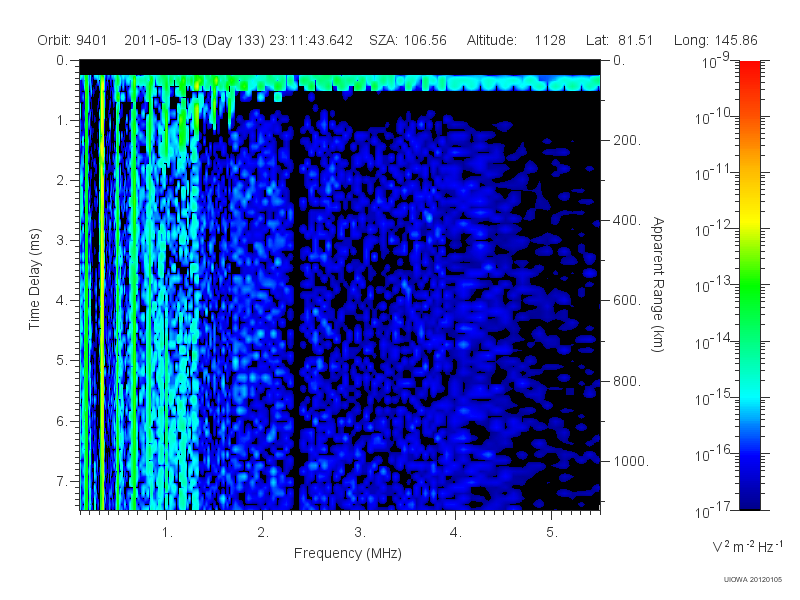The height and width of the screenshot is (600, 800).
Task: Click the Orbit: 9401 header text
Action: [x=72, y=40]
